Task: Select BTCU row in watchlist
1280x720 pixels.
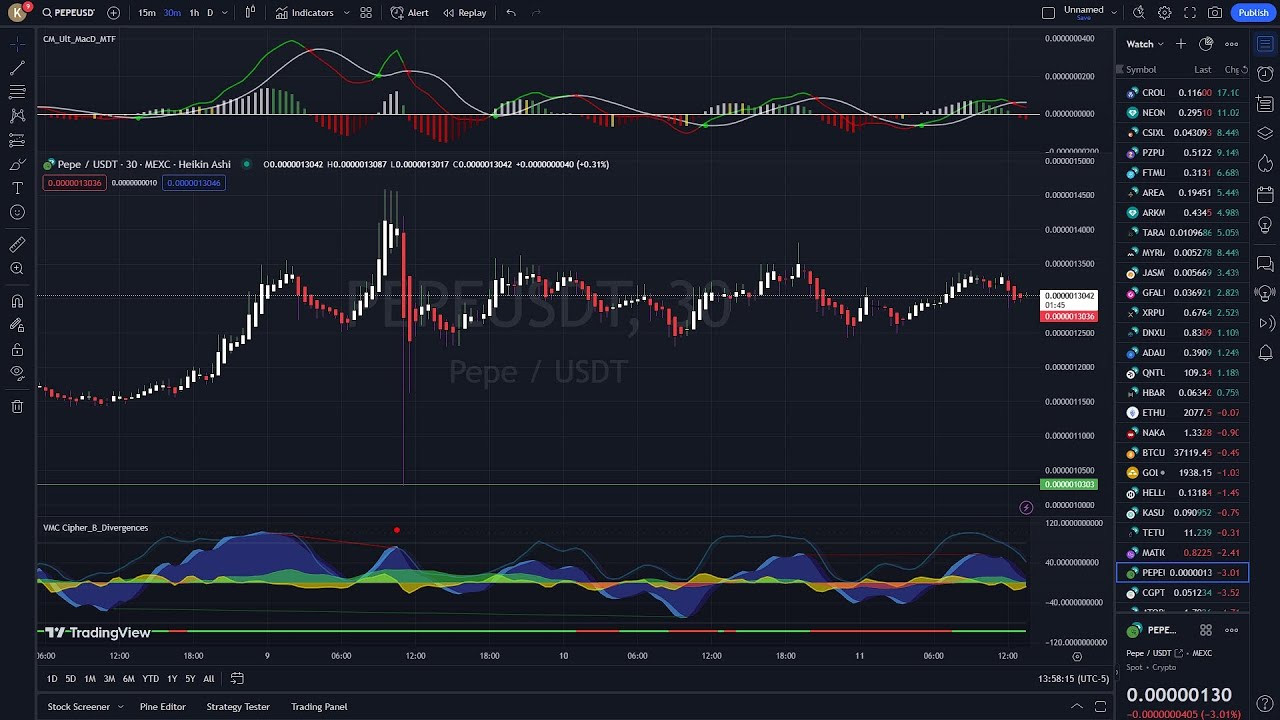Action: tap(1182, 452)
